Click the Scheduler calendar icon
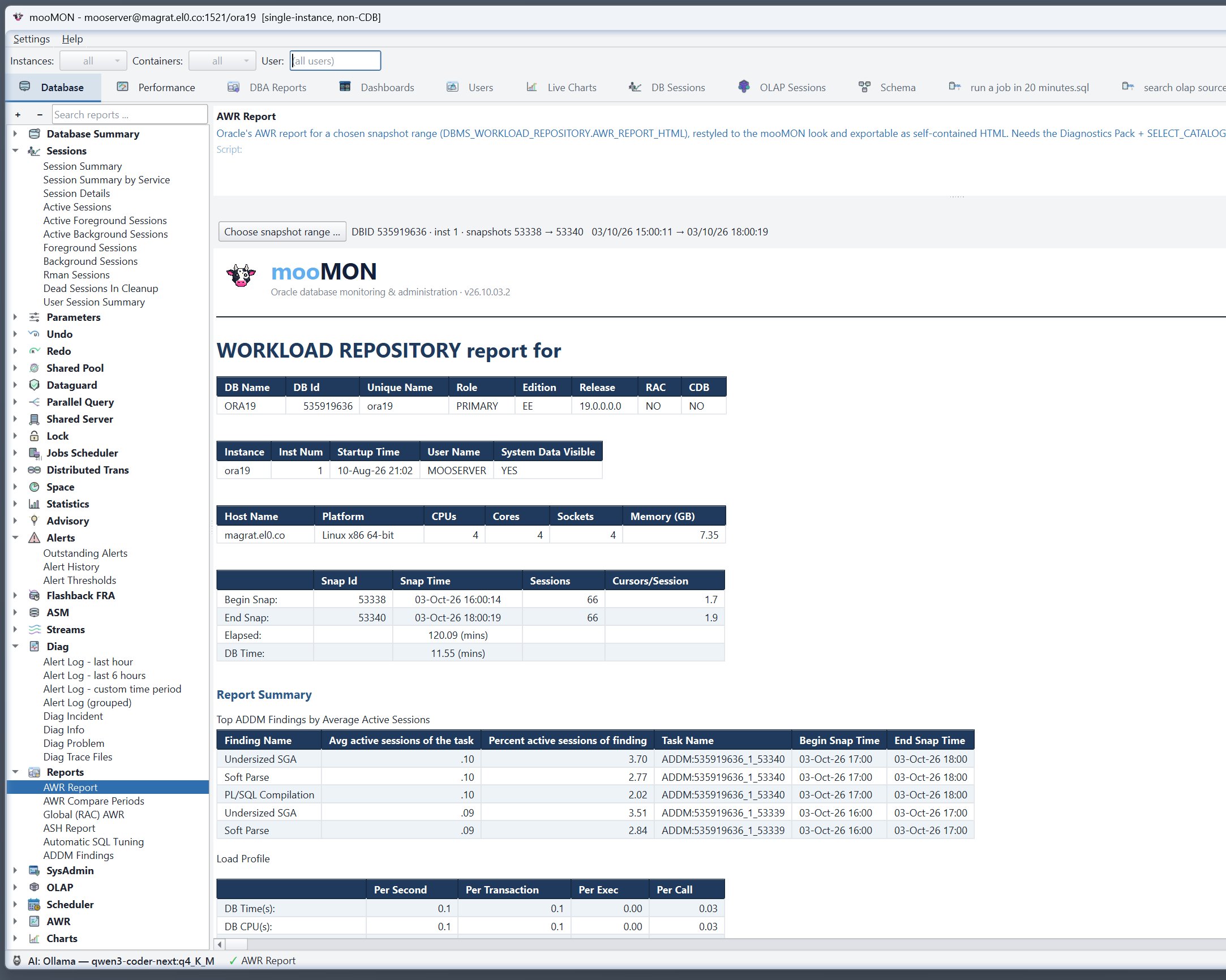Viewport: 1226px width, 980px height. 34,905
